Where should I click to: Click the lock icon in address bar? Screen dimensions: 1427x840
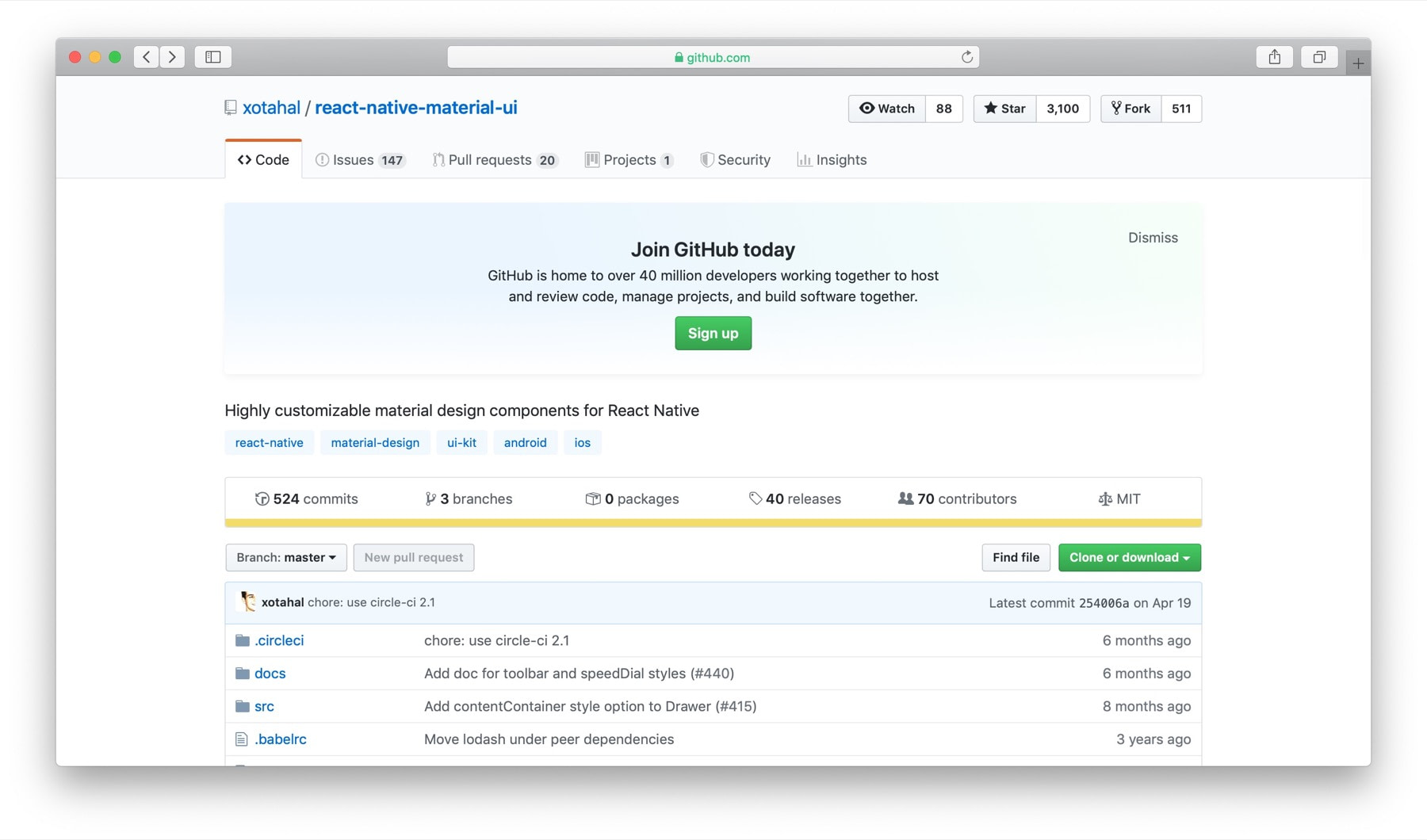679,57
